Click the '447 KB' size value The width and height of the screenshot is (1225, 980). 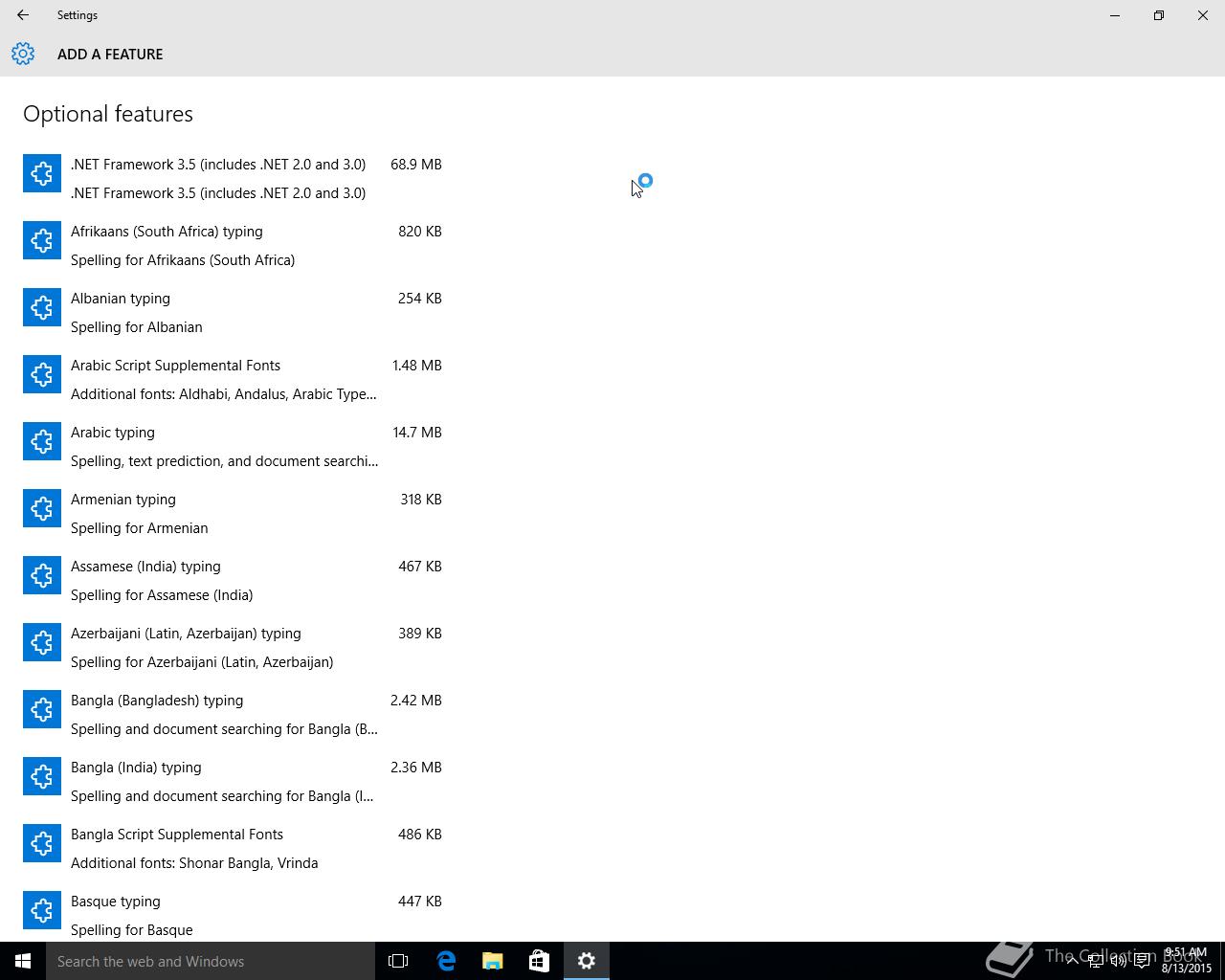point(420,902)
